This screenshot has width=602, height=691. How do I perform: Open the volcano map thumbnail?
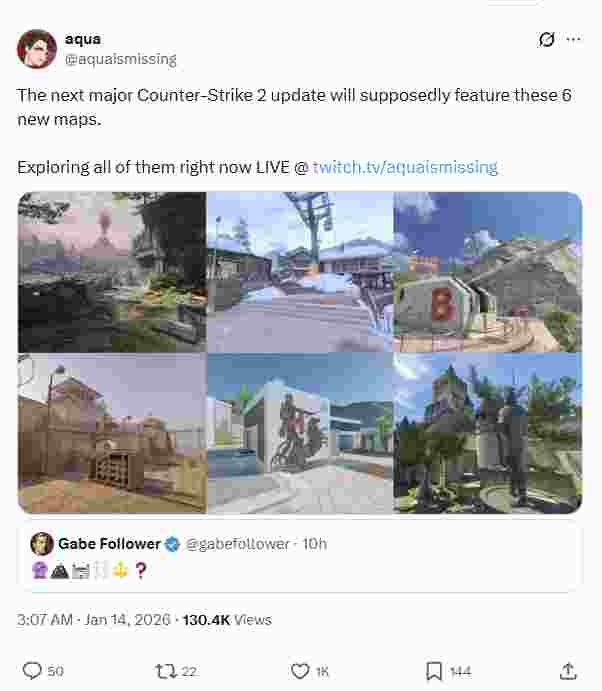(112, 271)
